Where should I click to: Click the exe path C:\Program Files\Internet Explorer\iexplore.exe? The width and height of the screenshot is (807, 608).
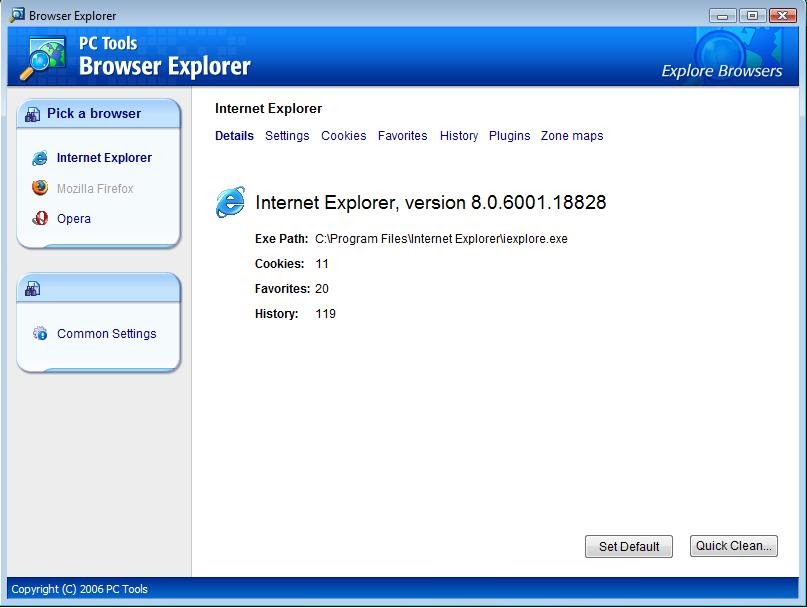point(441,239)
